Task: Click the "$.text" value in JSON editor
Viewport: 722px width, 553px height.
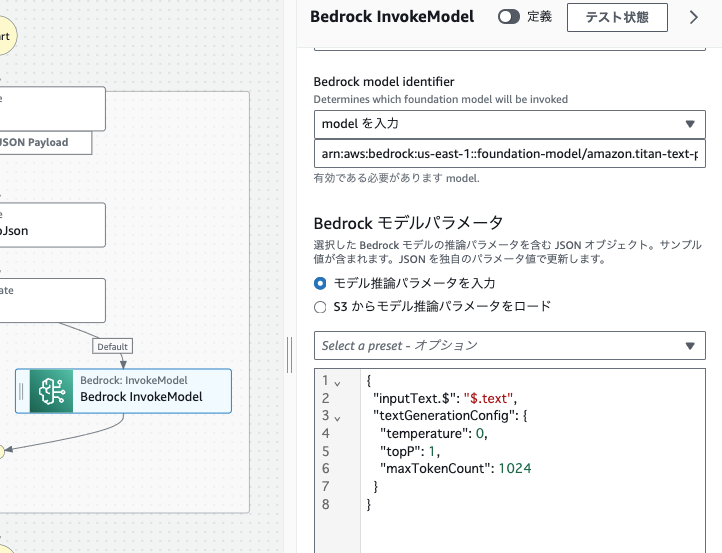Action: click(x=488, y=398)
